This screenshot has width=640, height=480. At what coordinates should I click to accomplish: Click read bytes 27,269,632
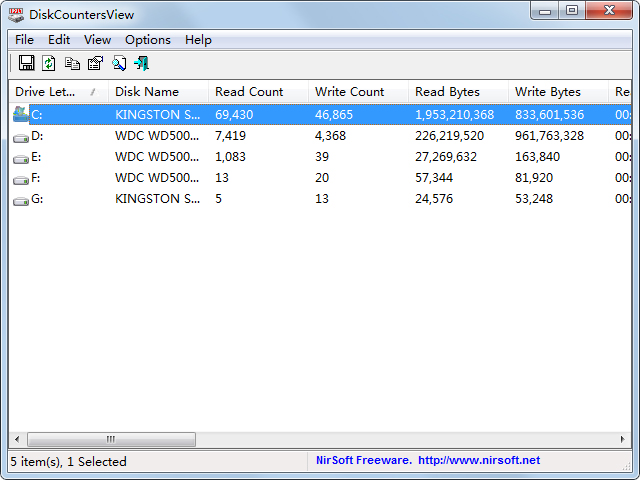point(446,157)
